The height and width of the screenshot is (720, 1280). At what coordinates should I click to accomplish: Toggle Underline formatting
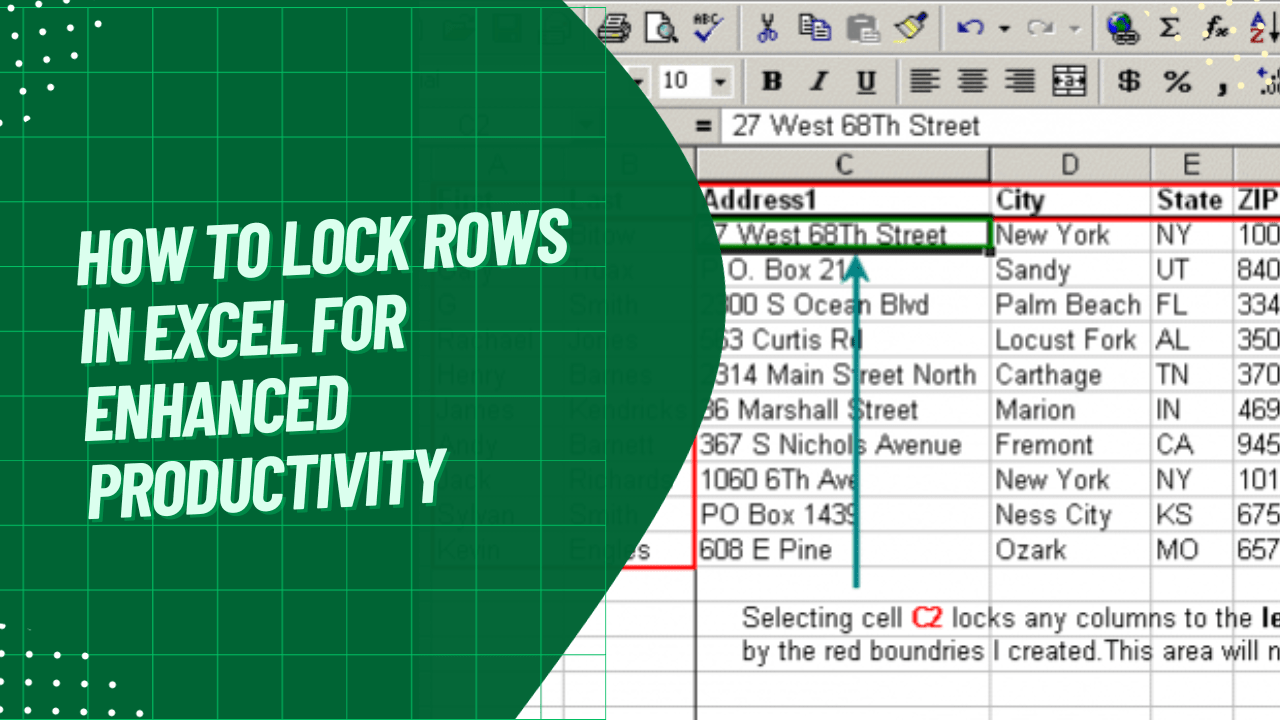[x=864, y=81]
